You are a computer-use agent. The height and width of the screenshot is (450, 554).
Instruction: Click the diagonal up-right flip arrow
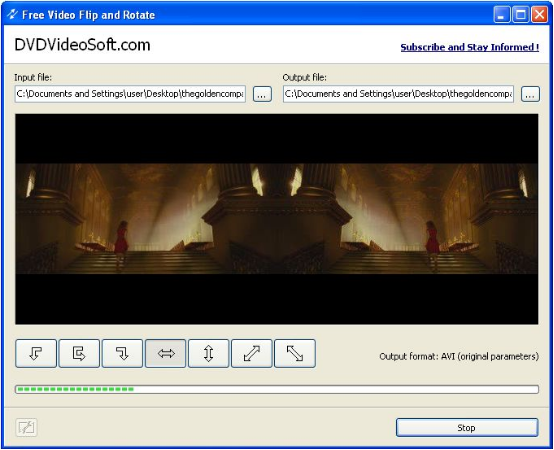pos(252,353)
